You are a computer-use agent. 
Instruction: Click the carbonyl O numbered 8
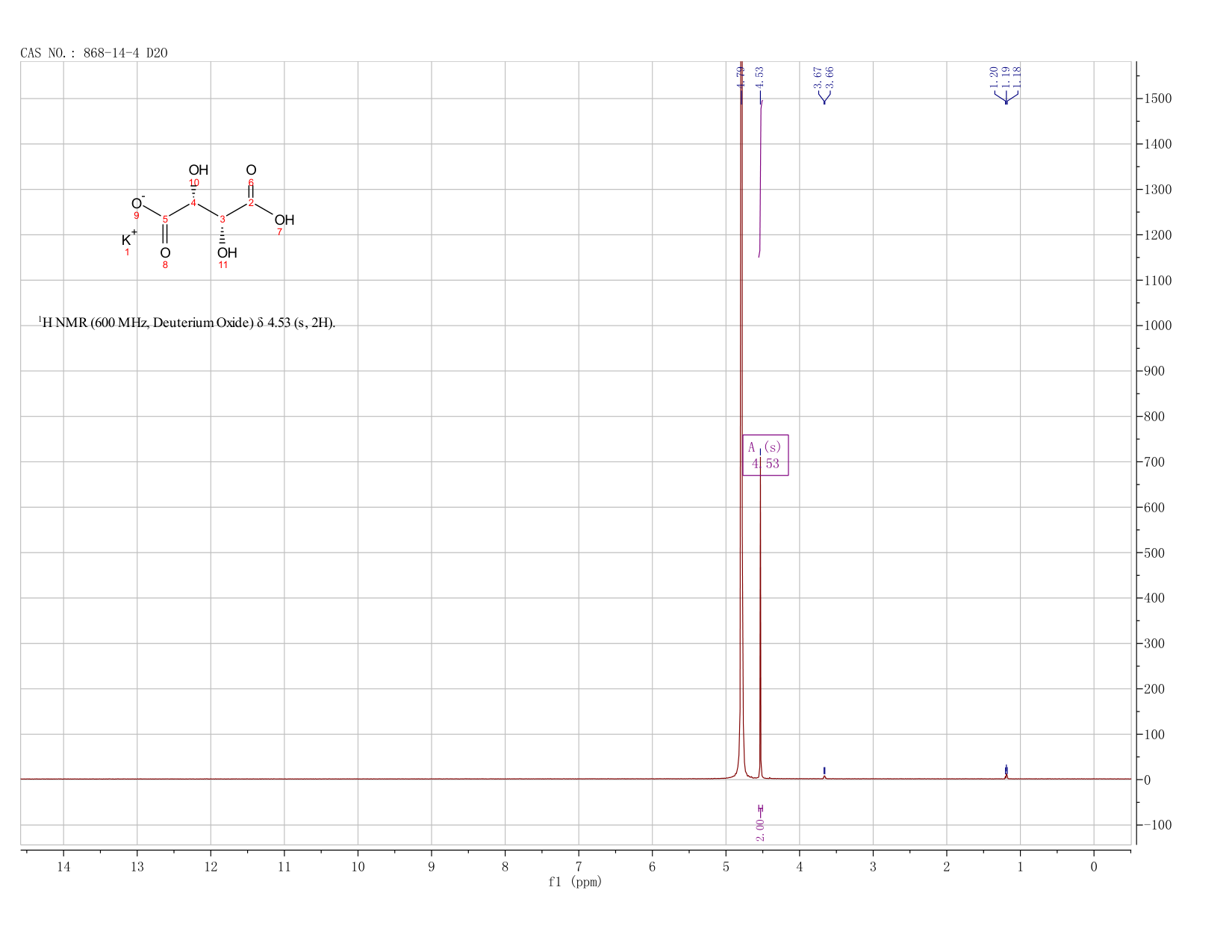click(x=165, y=252)
